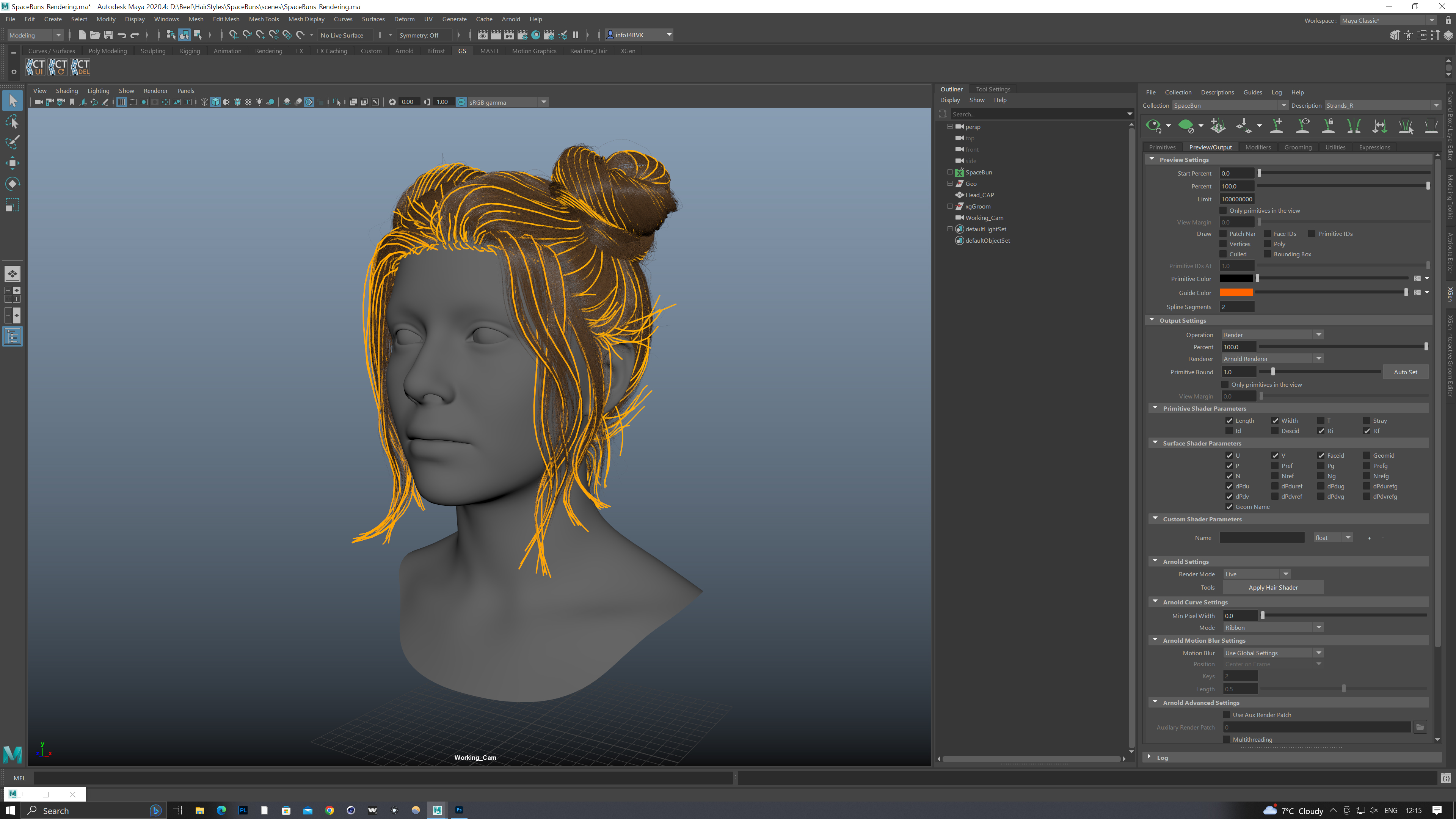The image size is (1456, 819).
Task: Enable the Multithreading checkbox
Action: pyautogui.click(x=1226, y=739)
